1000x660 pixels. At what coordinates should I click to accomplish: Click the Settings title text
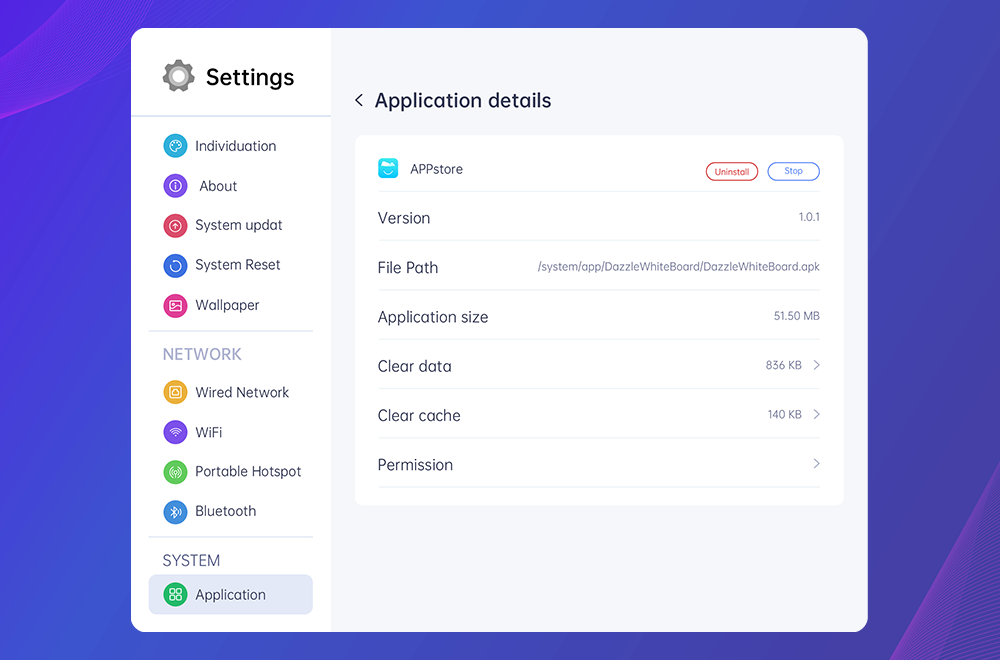coord(250,77)
